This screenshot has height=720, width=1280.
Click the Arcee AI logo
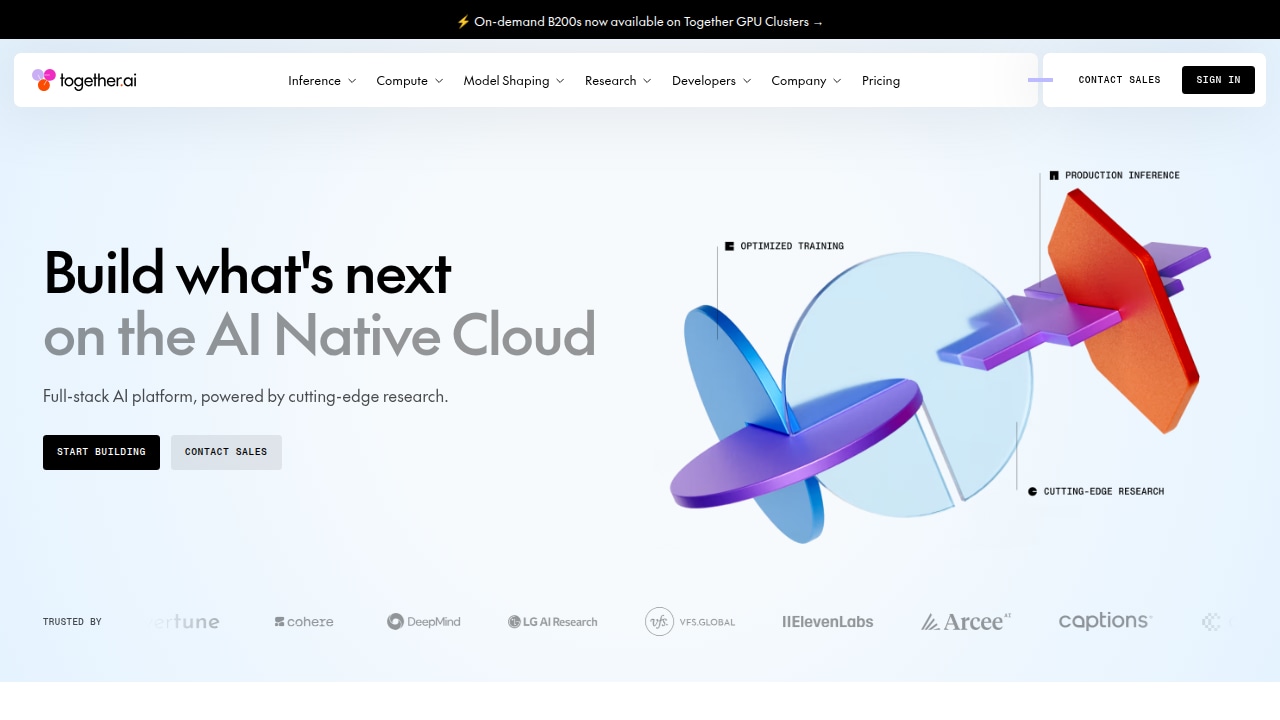(x=966, y=622)
